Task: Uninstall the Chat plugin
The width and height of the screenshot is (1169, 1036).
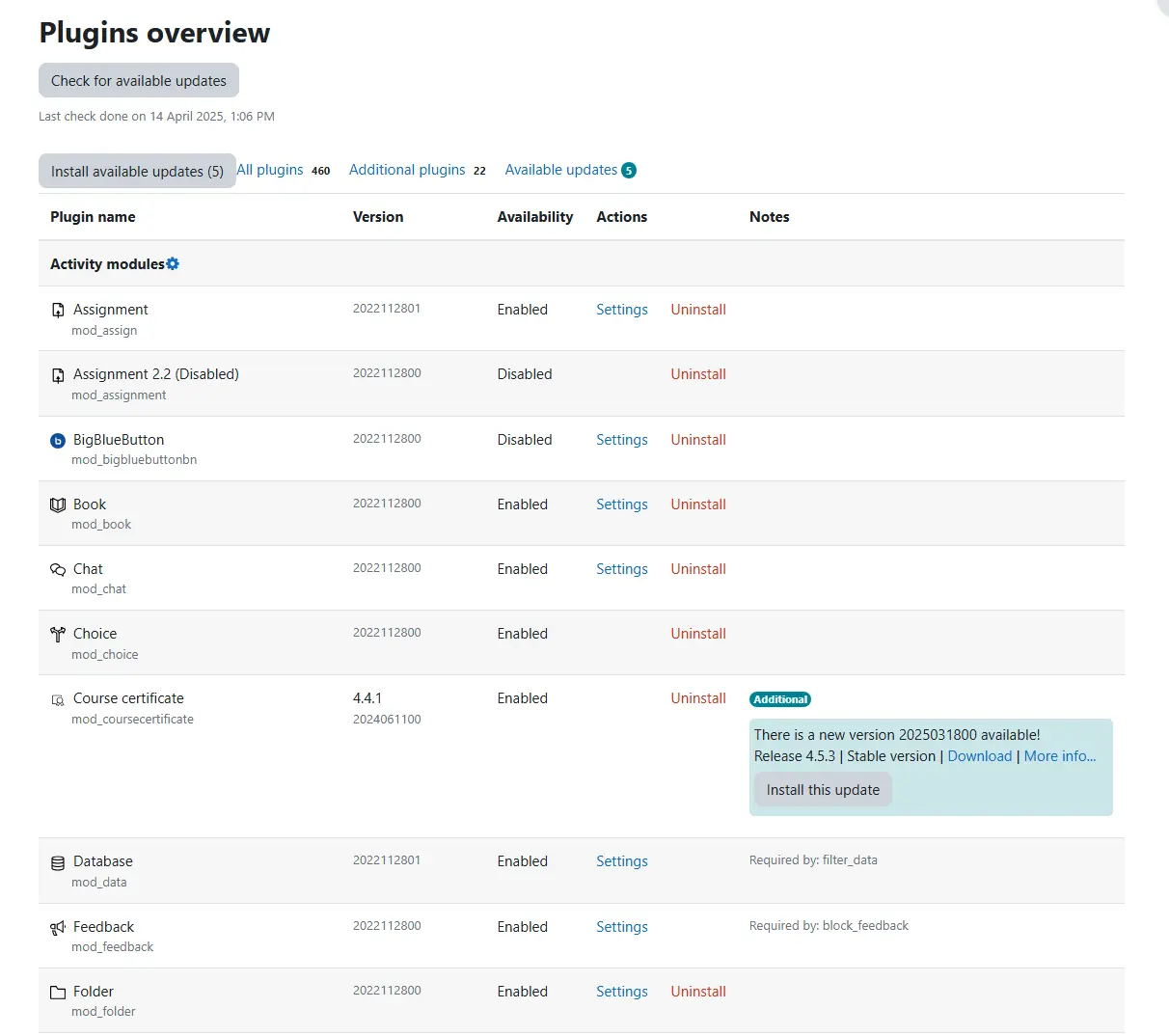Action: tap(698, 569)
